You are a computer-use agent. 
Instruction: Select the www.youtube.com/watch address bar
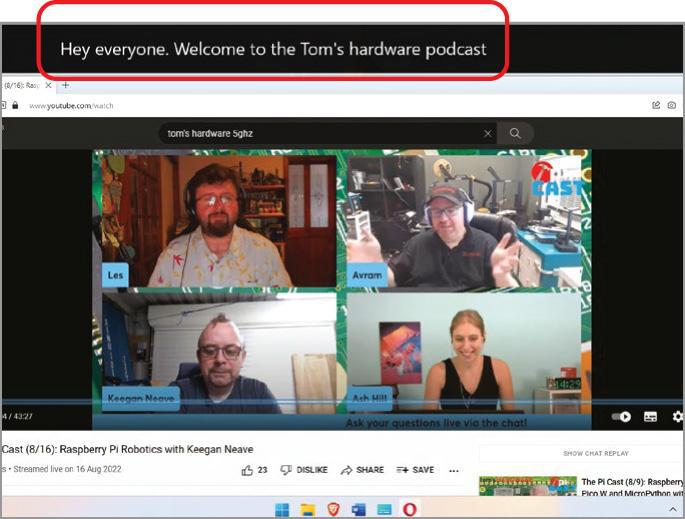(71, 106)
